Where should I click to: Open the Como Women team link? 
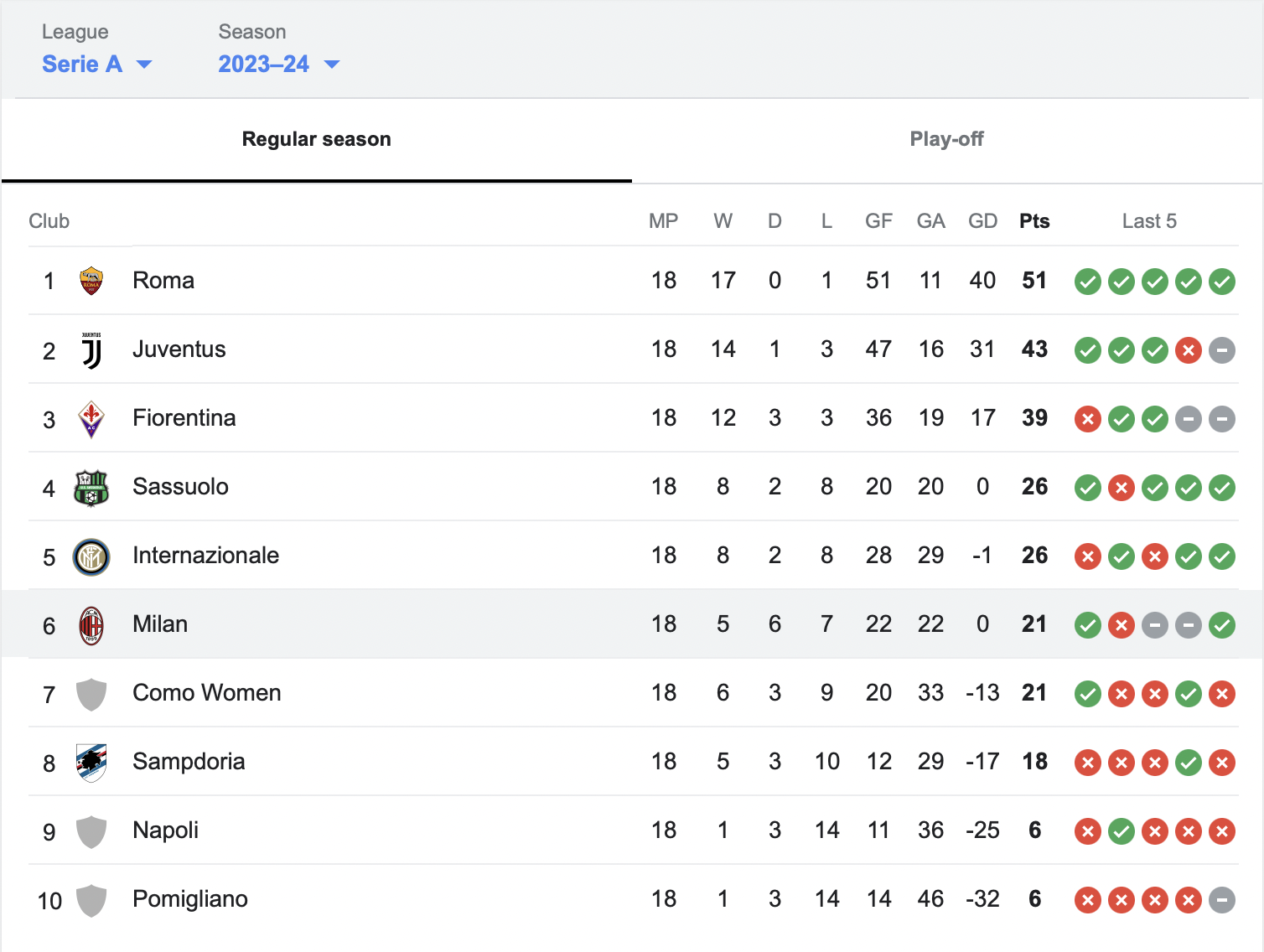tap(207, 693)
